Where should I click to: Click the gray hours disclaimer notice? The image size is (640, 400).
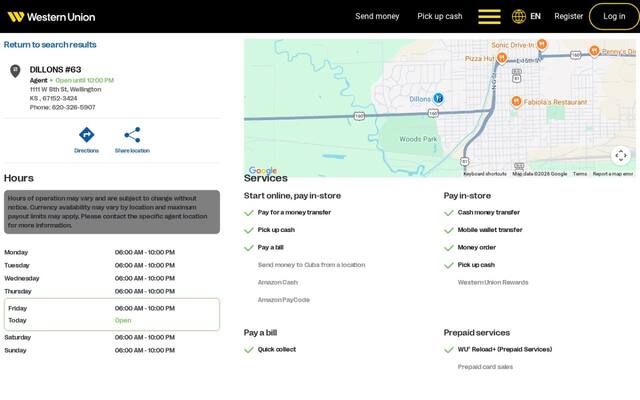[x=112, y=212]
